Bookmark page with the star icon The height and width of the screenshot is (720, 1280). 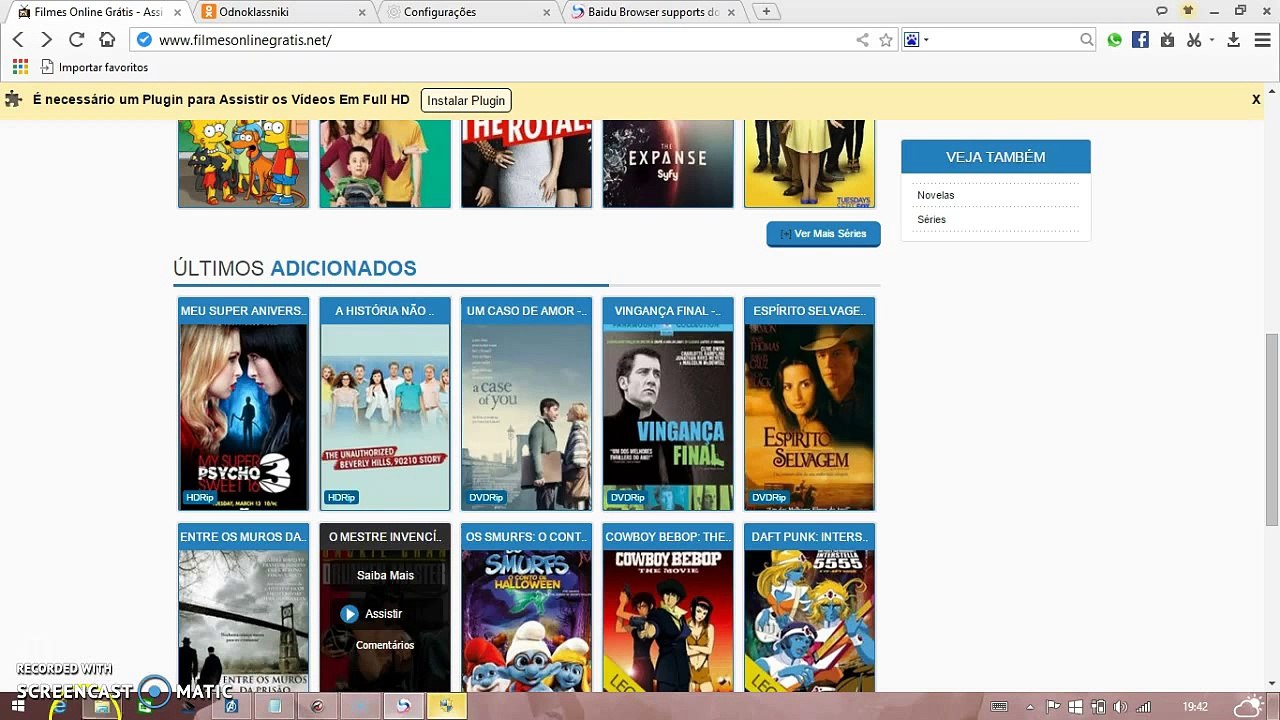tap(885, 40)
